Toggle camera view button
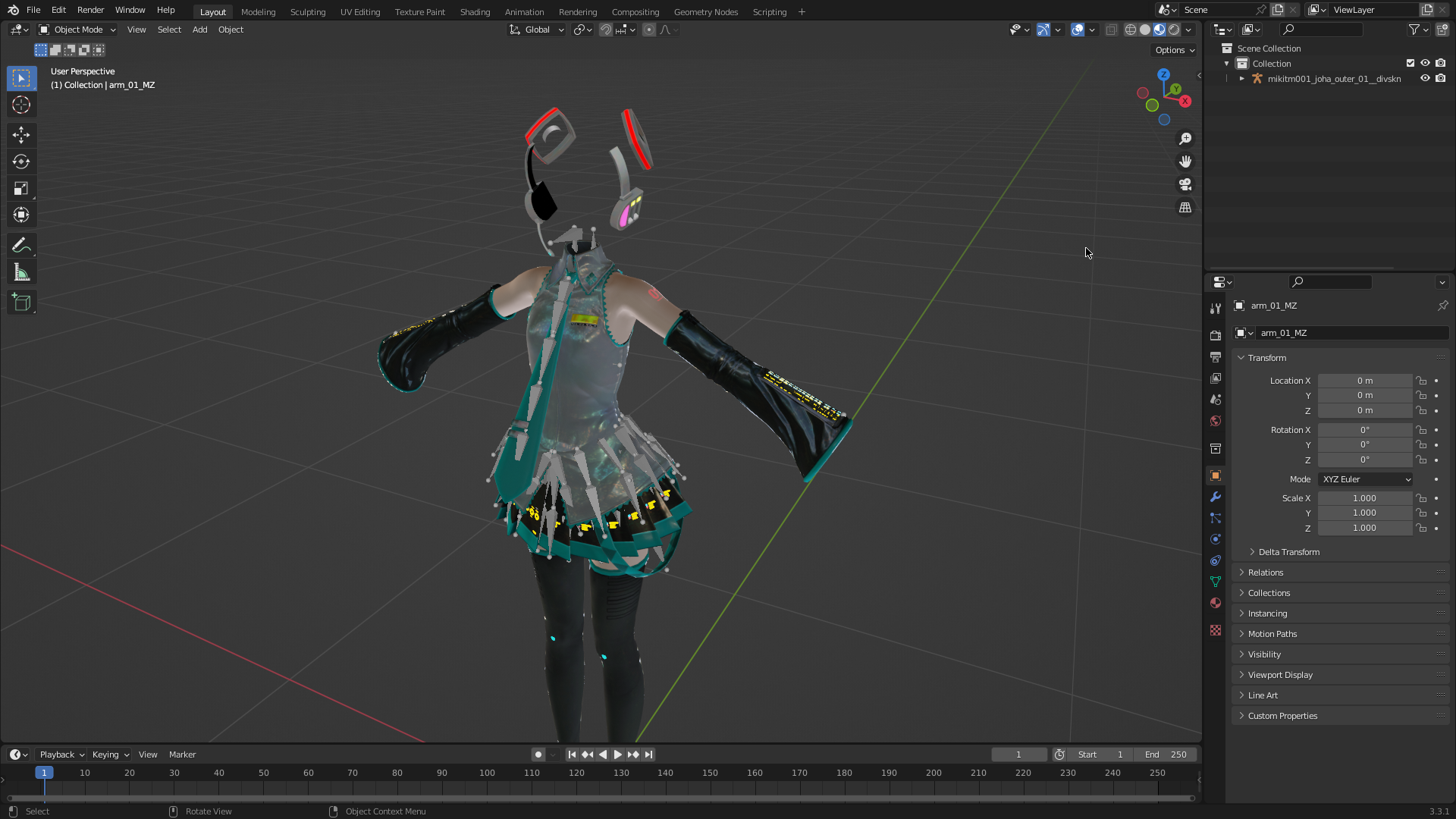 pyautogui.click(x=1185, y=184)
